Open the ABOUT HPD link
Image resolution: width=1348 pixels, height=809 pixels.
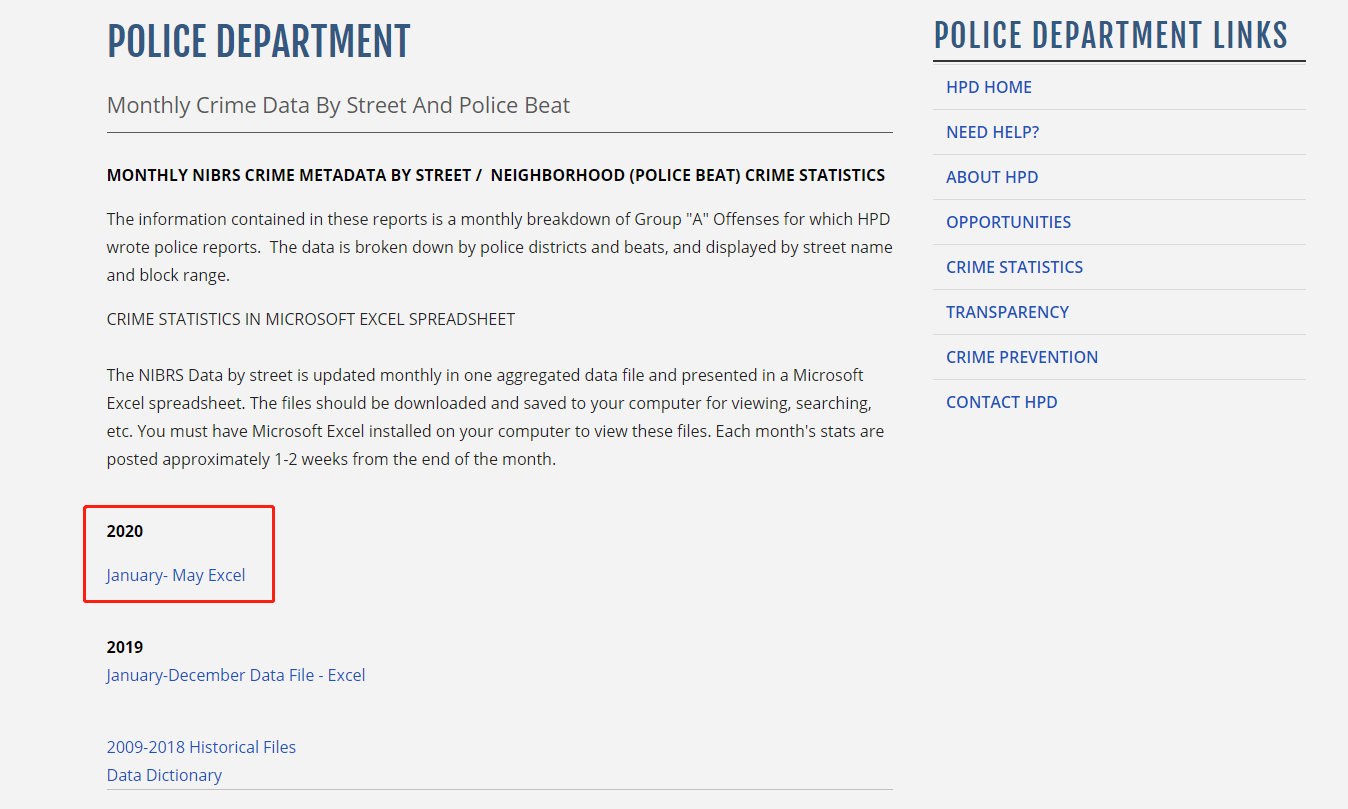pos(991,177)
